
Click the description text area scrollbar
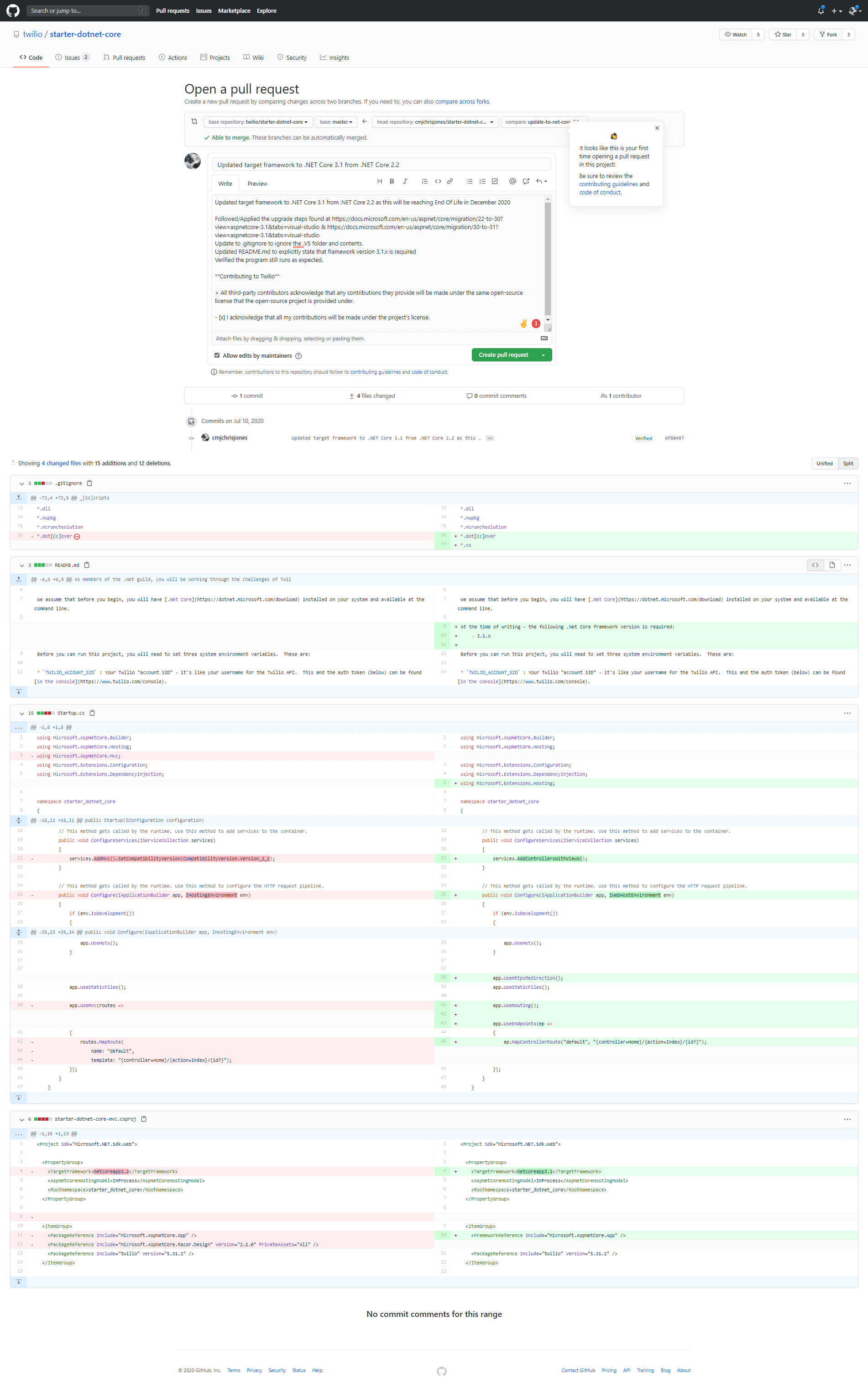[548, 258]
